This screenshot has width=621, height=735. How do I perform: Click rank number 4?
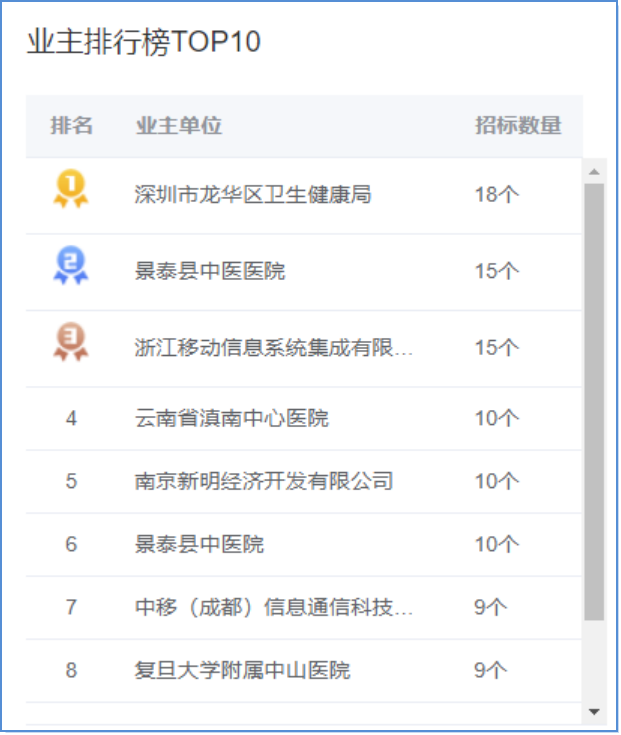(71, 418)
